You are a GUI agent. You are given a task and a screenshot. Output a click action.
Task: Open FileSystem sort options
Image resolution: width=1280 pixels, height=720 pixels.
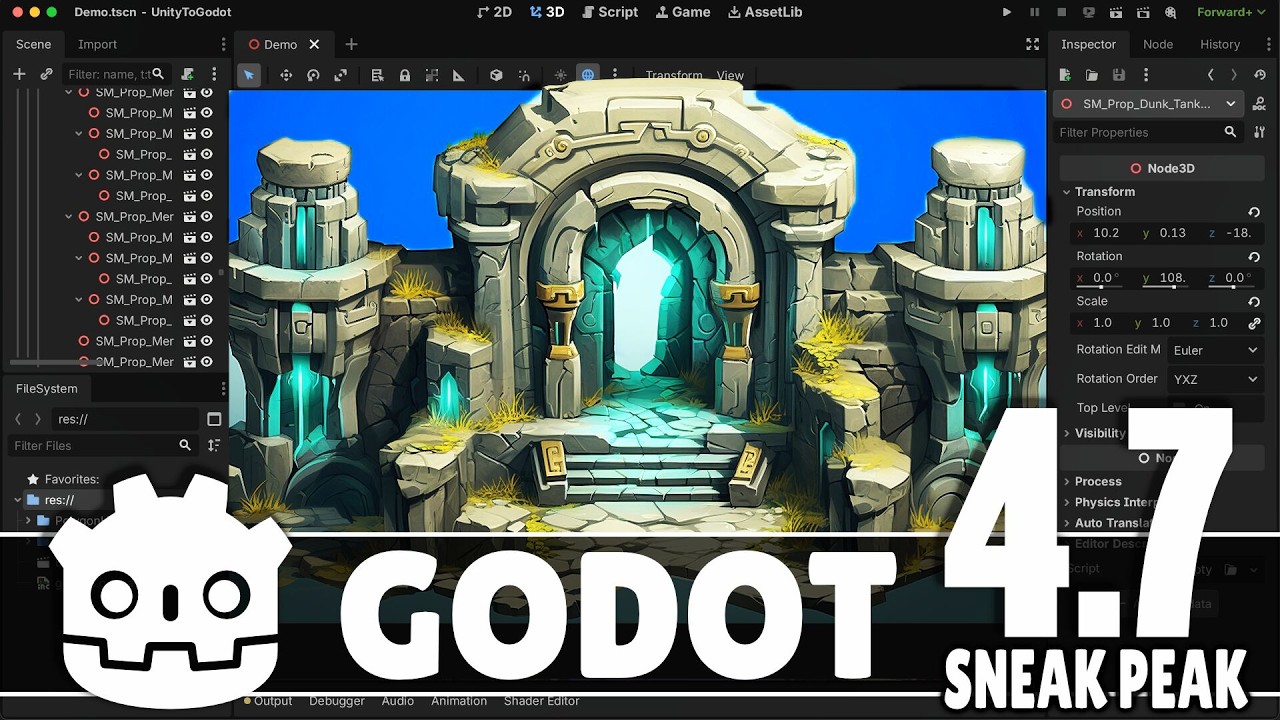point(213,445)
